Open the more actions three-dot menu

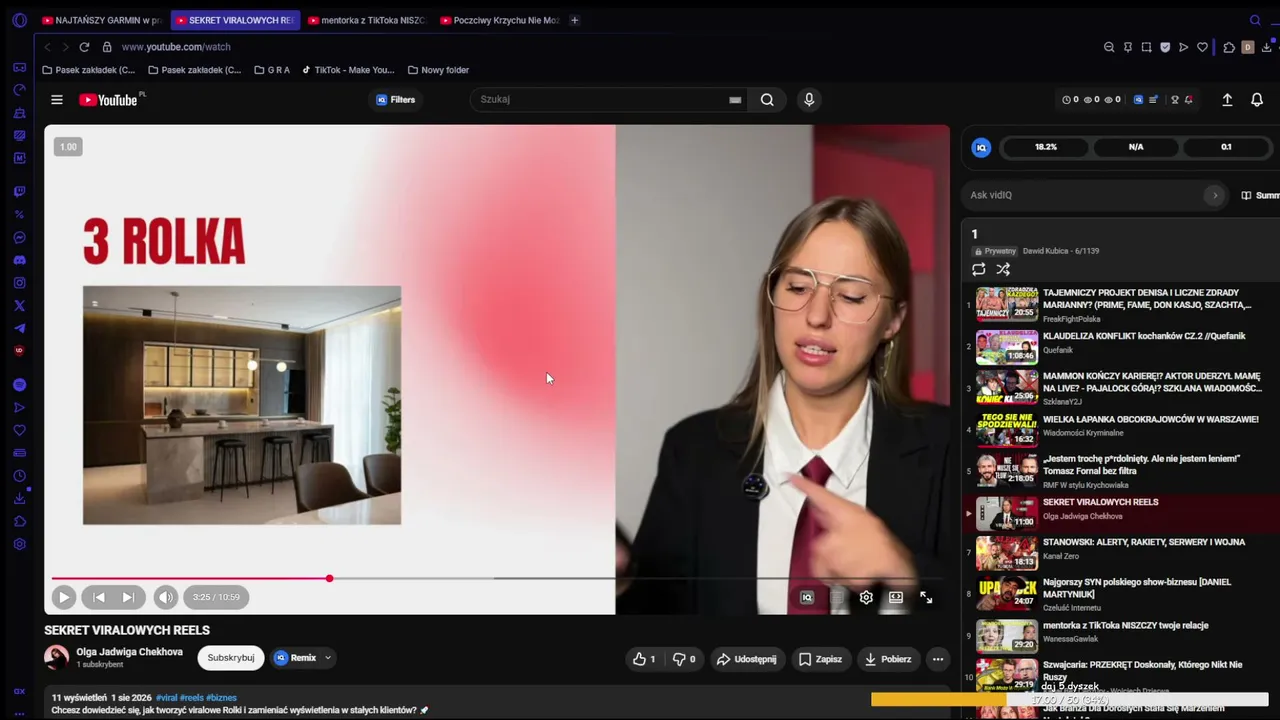(x=937, y=659)
